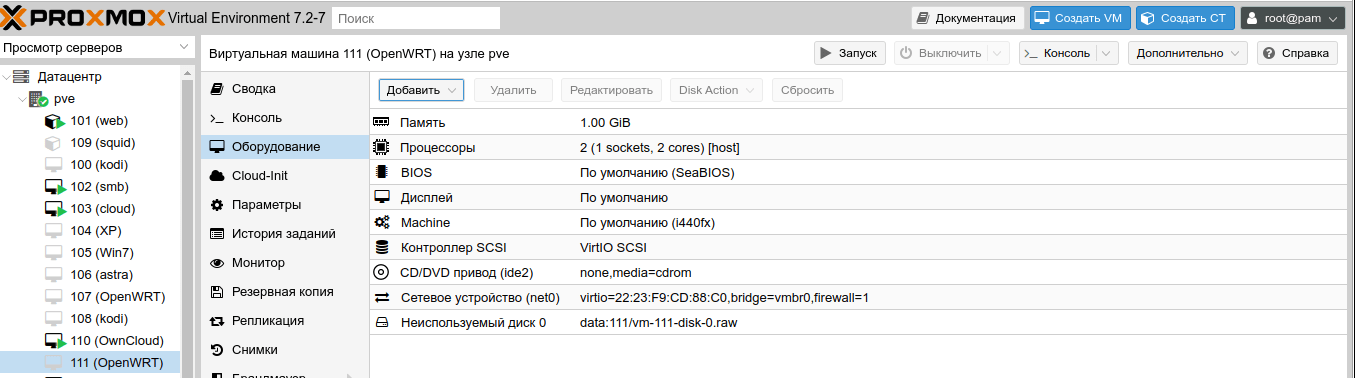Image resolution: width=1355 pixels, height=378 pixels.
Task: Expand the Дополнительно menu
Action: point(1188,53)
